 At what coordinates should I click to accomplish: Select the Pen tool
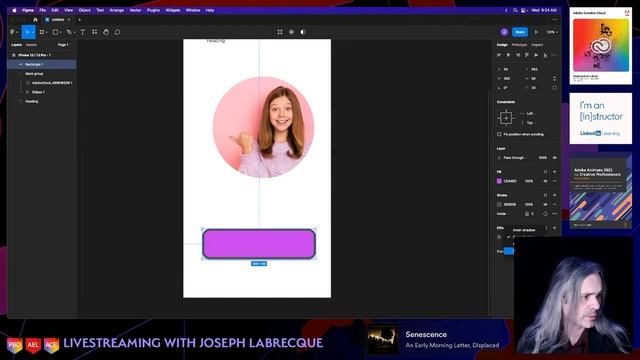point(69,32)
